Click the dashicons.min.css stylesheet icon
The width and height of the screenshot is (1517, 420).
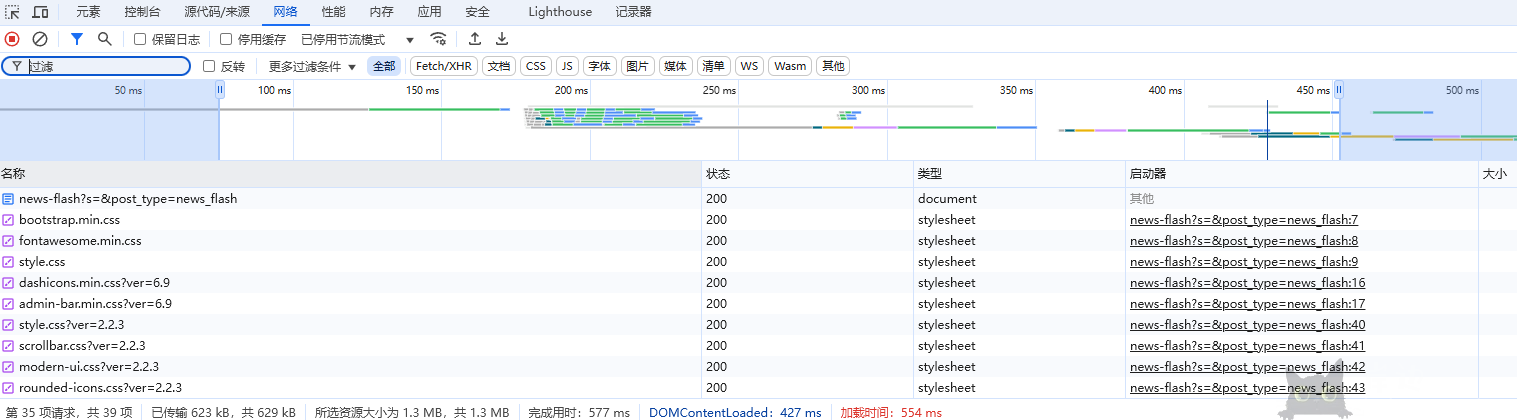[8, 282]
